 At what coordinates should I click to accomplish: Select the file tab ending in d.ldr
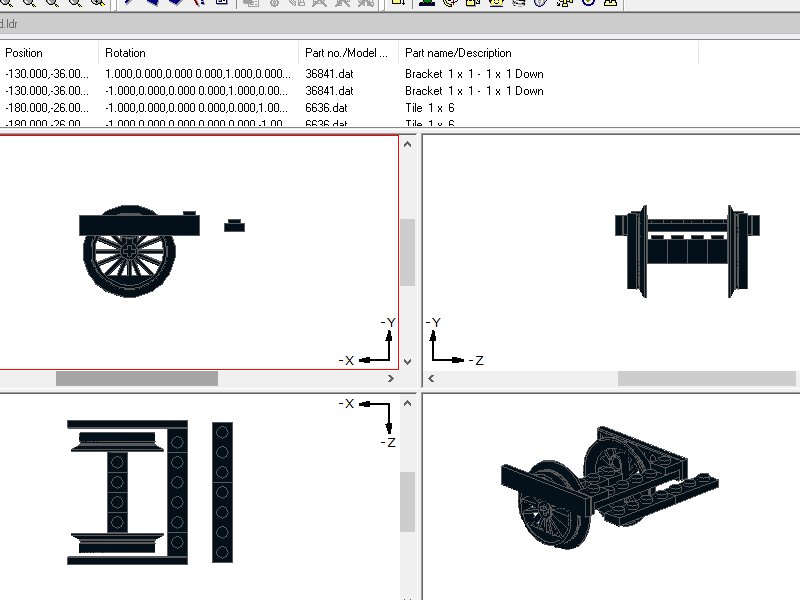(9, 24)
